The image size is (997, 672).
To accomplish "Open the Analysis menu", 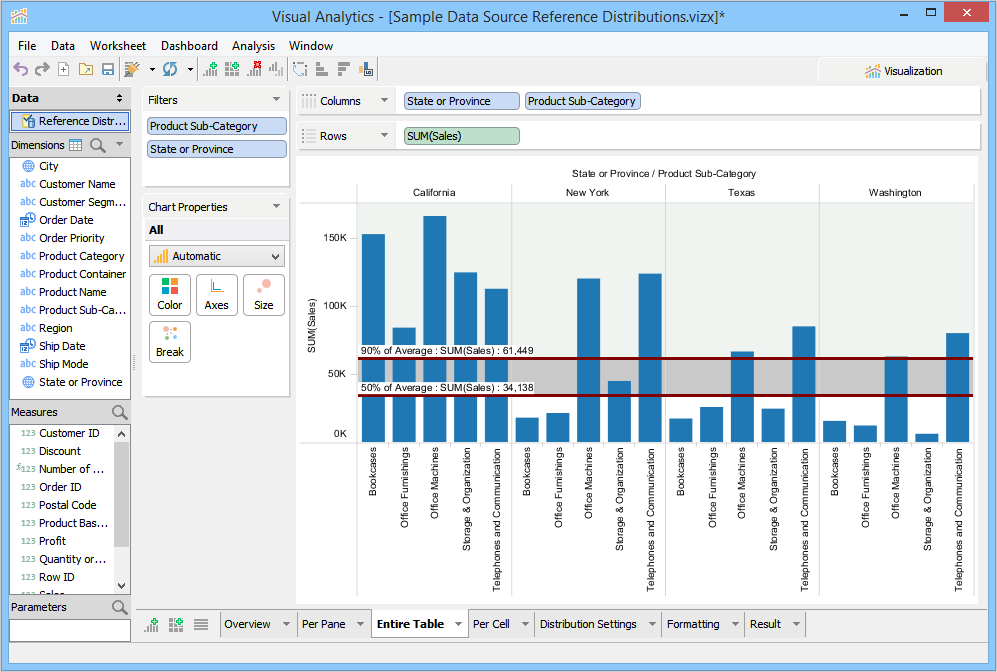I will [x=253, y=46].
